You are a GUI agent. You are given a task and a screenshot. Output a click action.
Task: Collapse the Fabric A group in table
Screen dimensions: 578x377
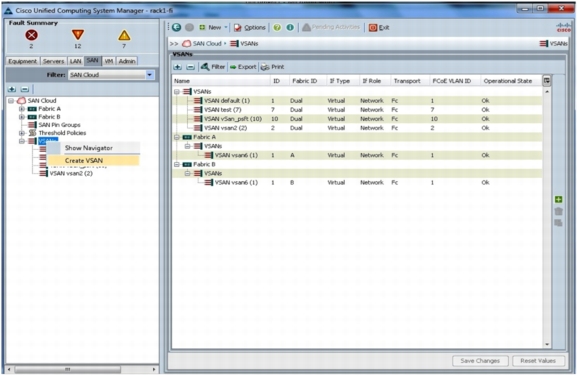[177, 137]
